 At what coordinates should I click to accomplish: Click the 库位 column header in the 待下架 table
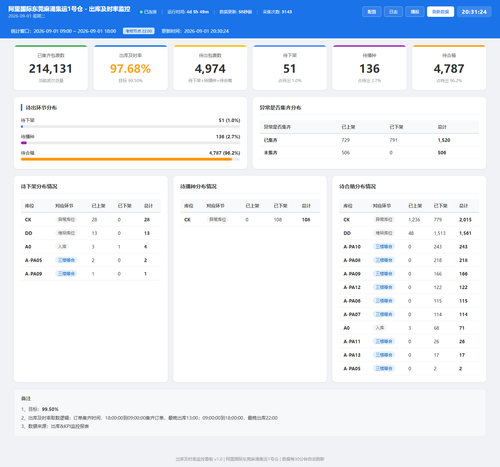click(x=29, y=206)
